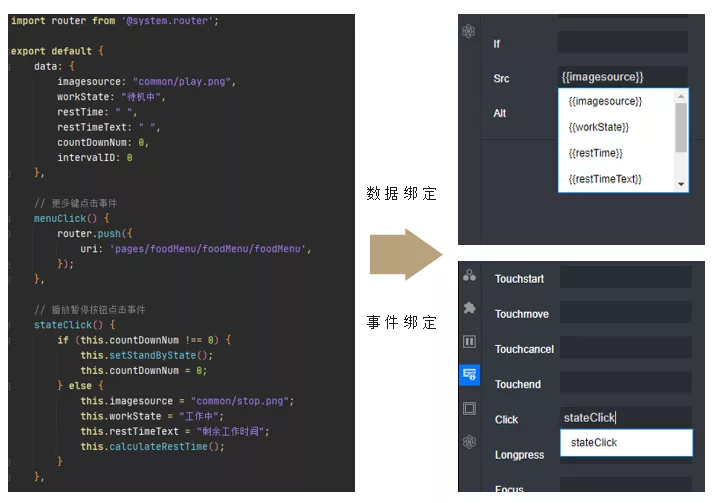Click the 'Longpress' event label

(x=519, y=455)
